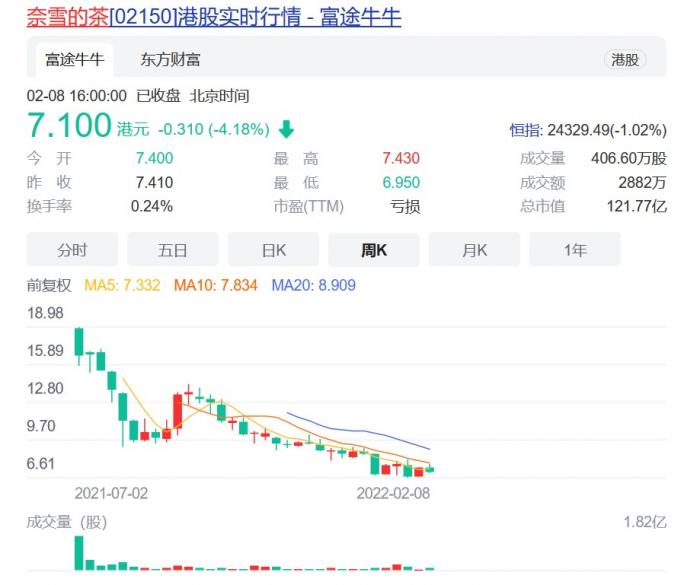Click the 昨收 value 7.410
The width and height of the screenshot is (700, 585).
pyautogui.click(x=154, y=182)
